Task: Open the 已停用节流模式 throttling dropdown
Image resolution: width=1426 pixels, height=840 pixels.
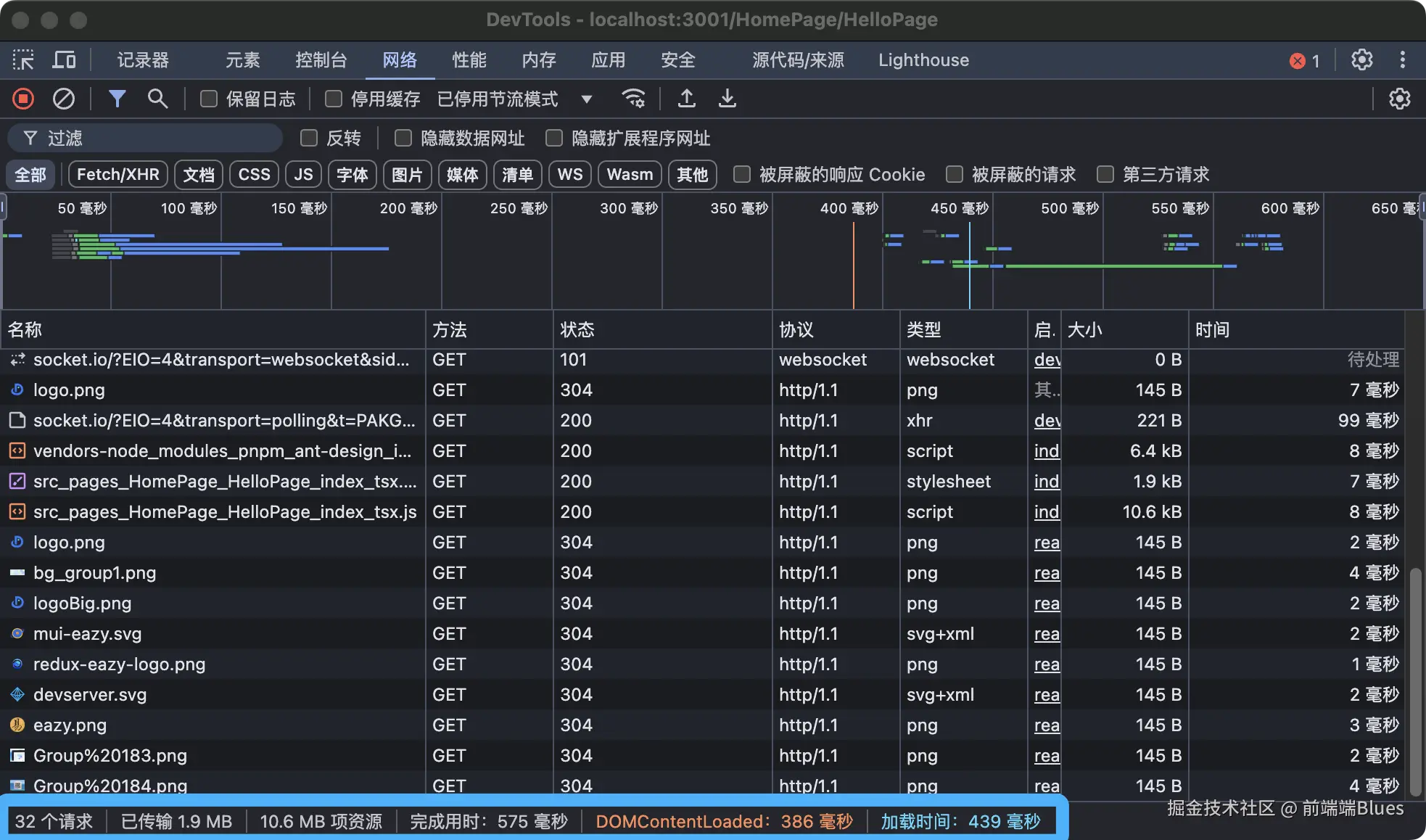Action: pos(515,99)
